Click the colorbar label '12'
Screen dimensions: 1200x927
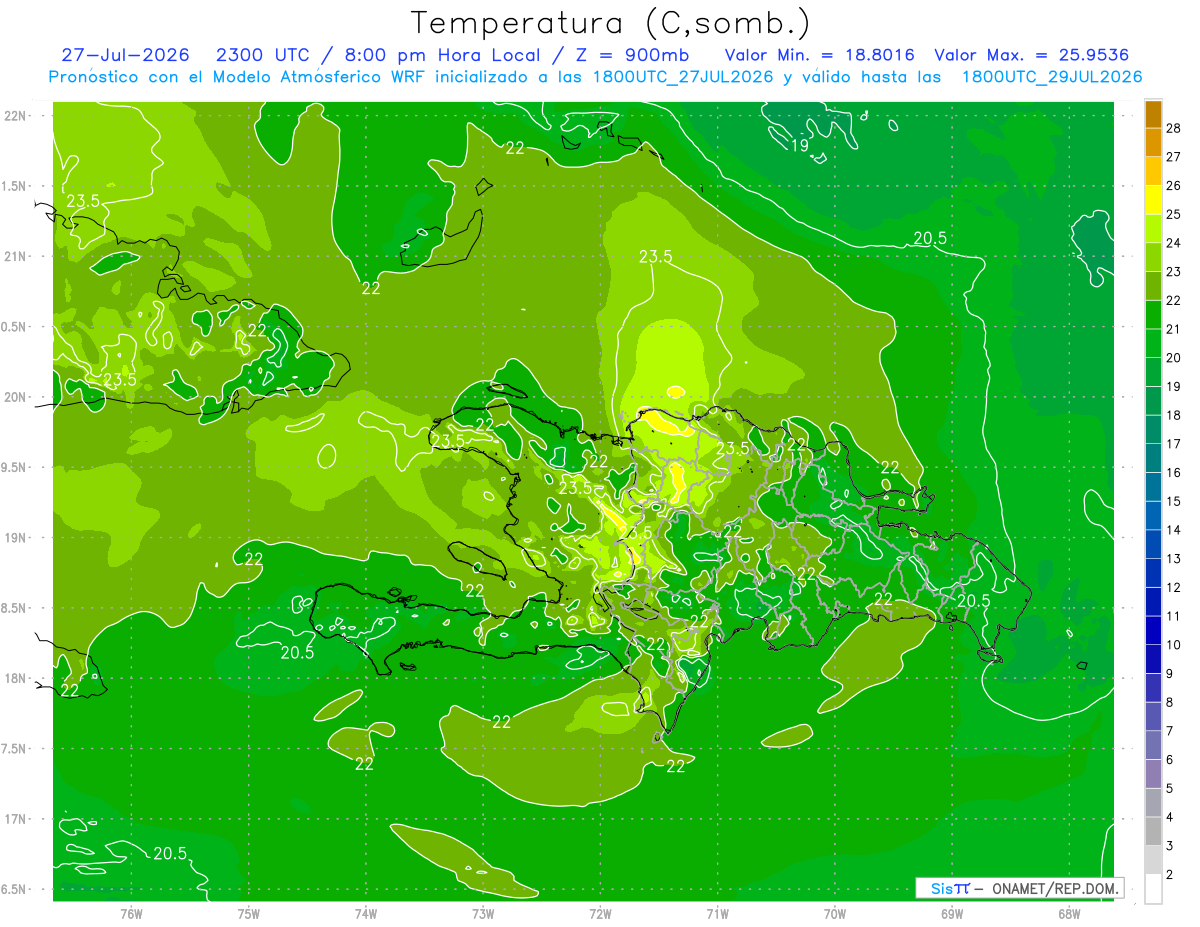(1175, 587)
